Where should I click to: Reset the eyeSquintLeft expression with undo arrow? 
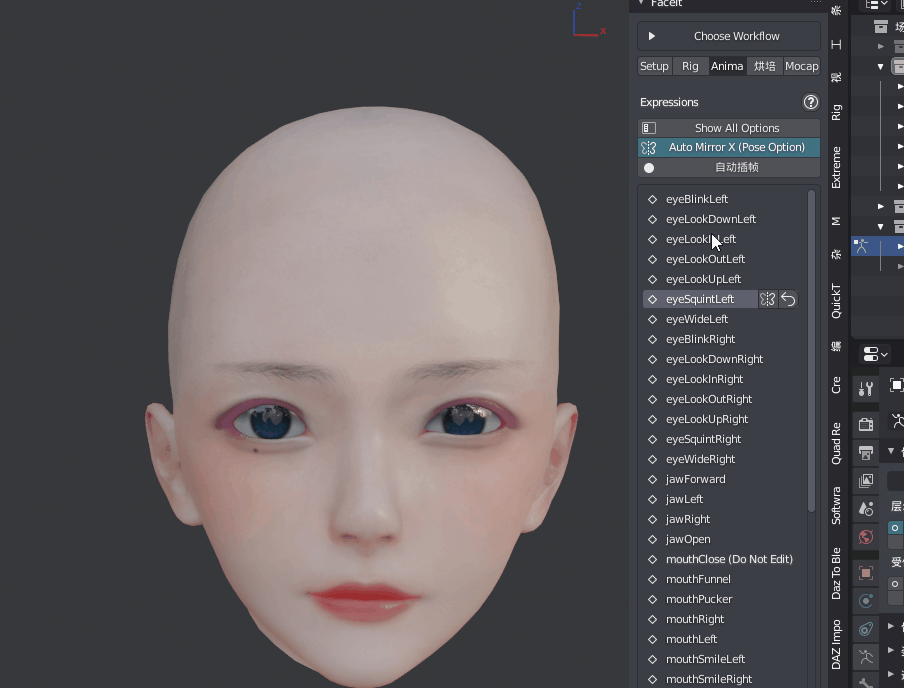tap(788, 299)
